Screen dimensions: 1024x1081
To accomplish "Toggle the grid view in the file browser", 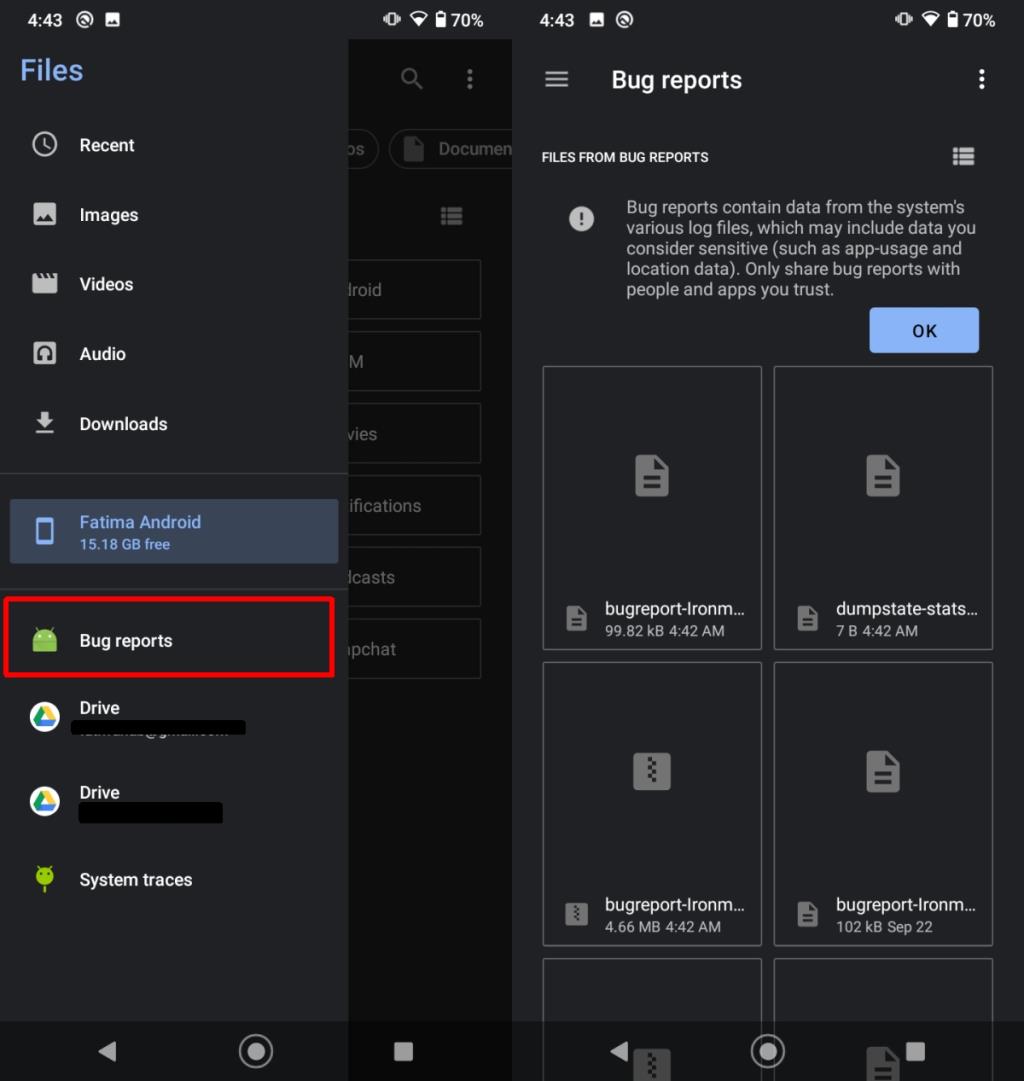I will click(x=451, y=216).
